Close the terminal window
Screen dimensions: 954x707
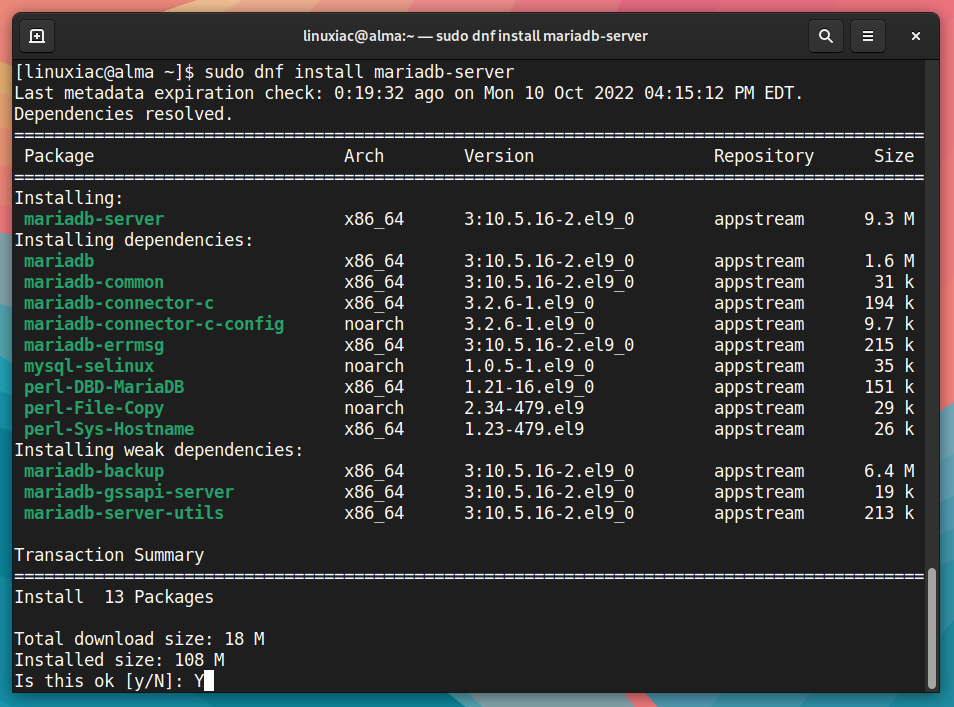(915, 37)
